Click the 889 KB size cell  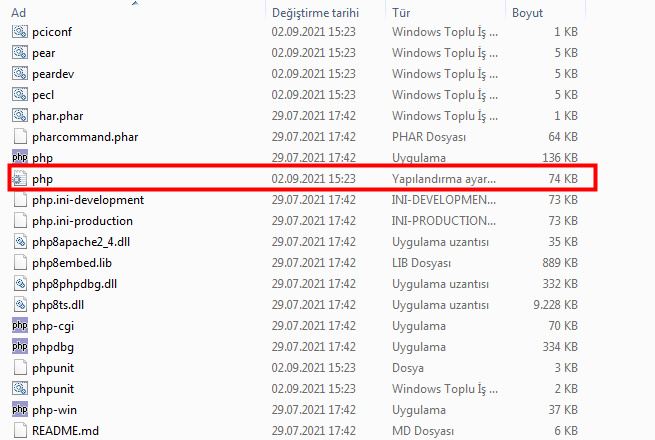pos(560,263)
